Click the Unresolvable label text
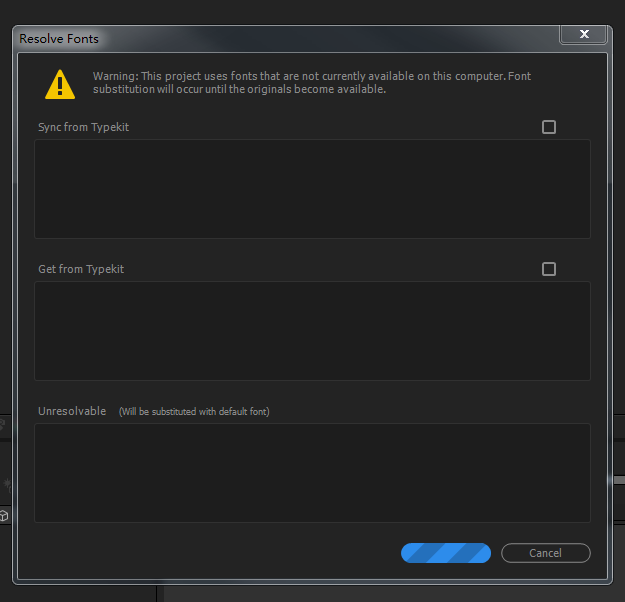The height and width of the screenshot is (602, 625). 72,411
